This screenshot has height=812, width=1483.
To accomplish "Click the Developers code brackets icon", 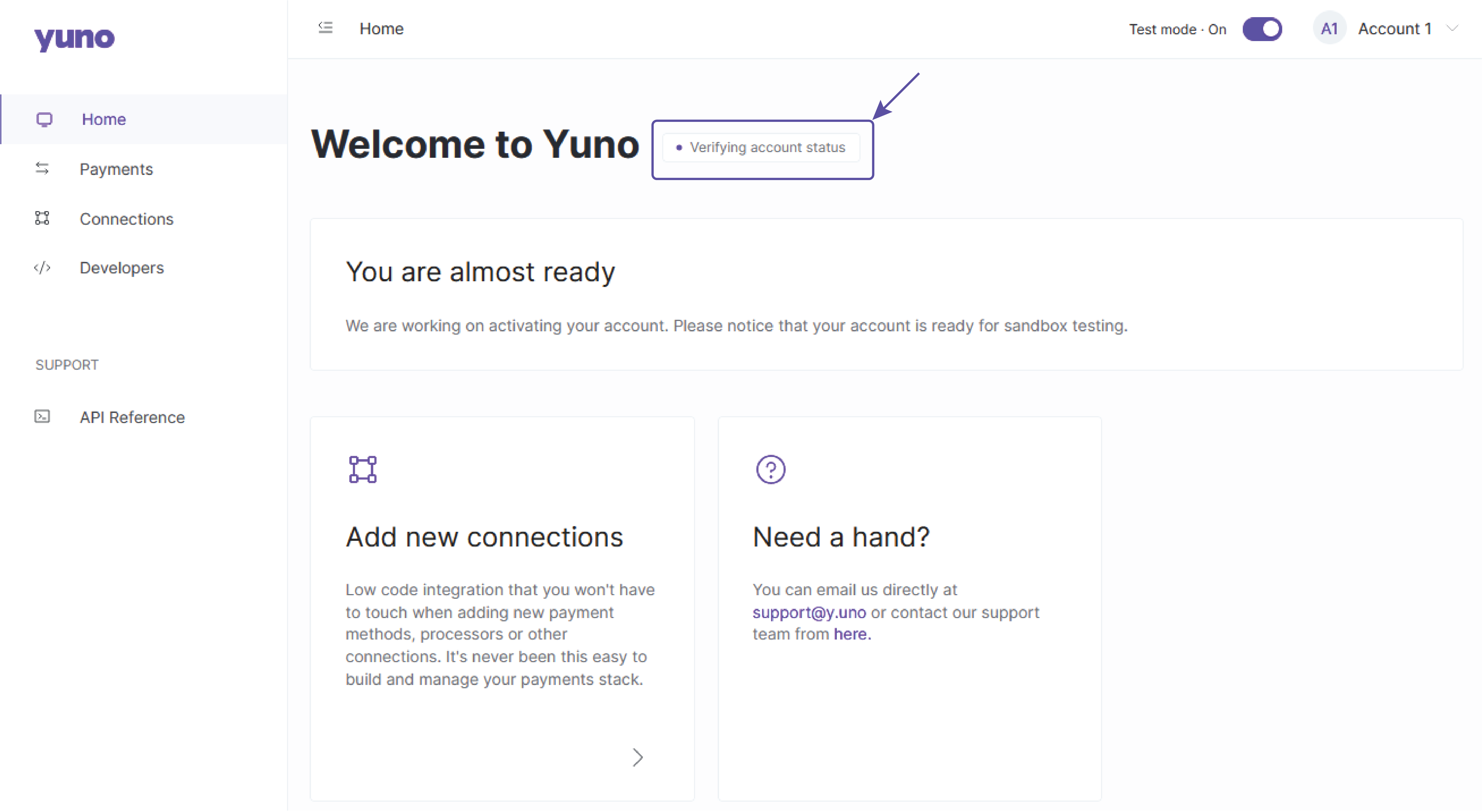I will point(42,268).
